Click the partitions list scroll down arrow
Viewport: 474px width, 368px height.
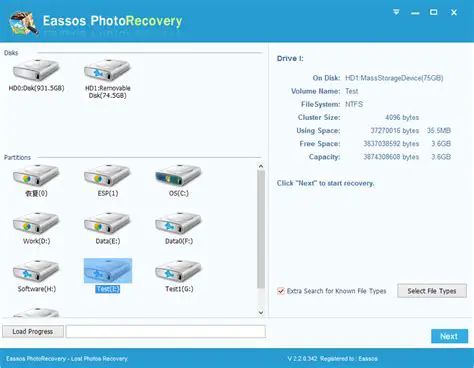[x=261, y=312]
